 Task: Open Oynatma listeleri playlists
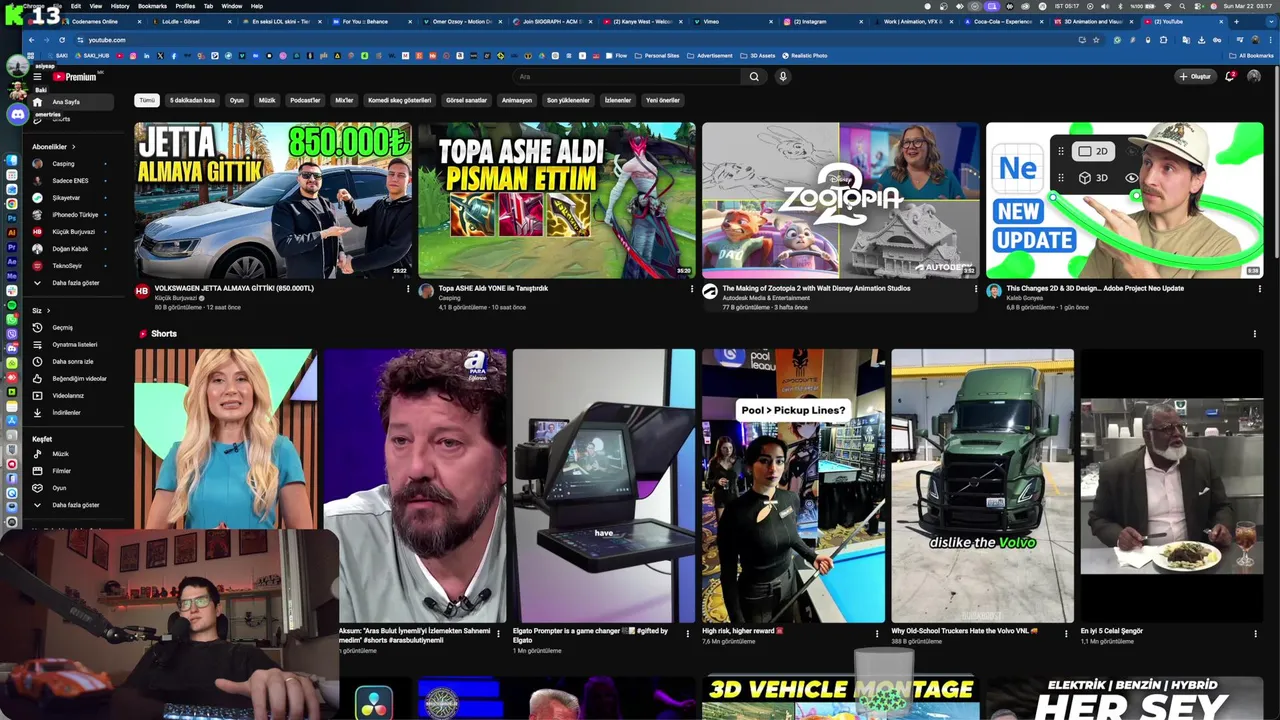[72, 344]
